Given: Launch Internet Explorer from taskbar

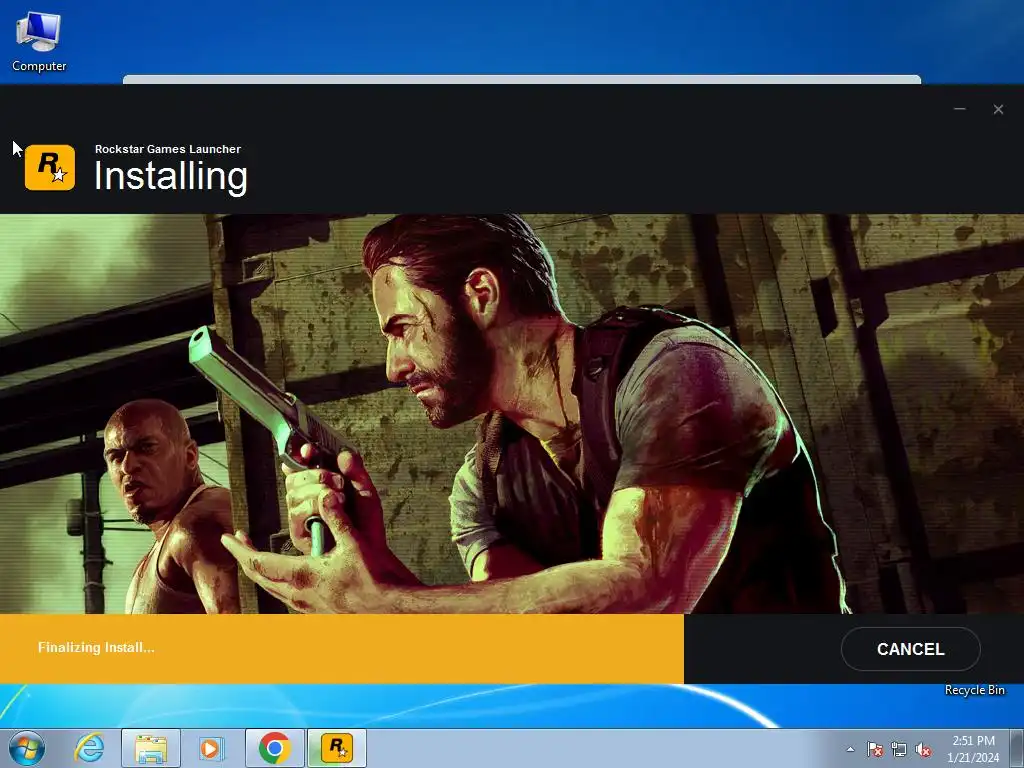Looking at the screenshot, I should [89, 748].
